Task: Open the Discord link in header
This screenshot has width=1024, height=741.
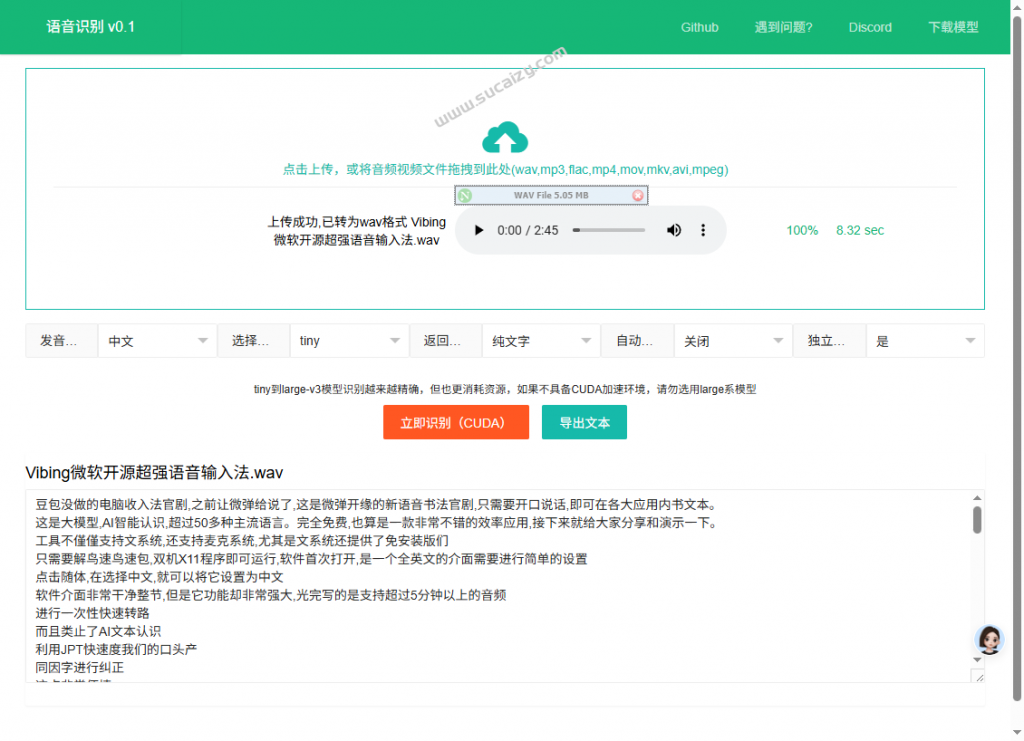Action: 870,27
